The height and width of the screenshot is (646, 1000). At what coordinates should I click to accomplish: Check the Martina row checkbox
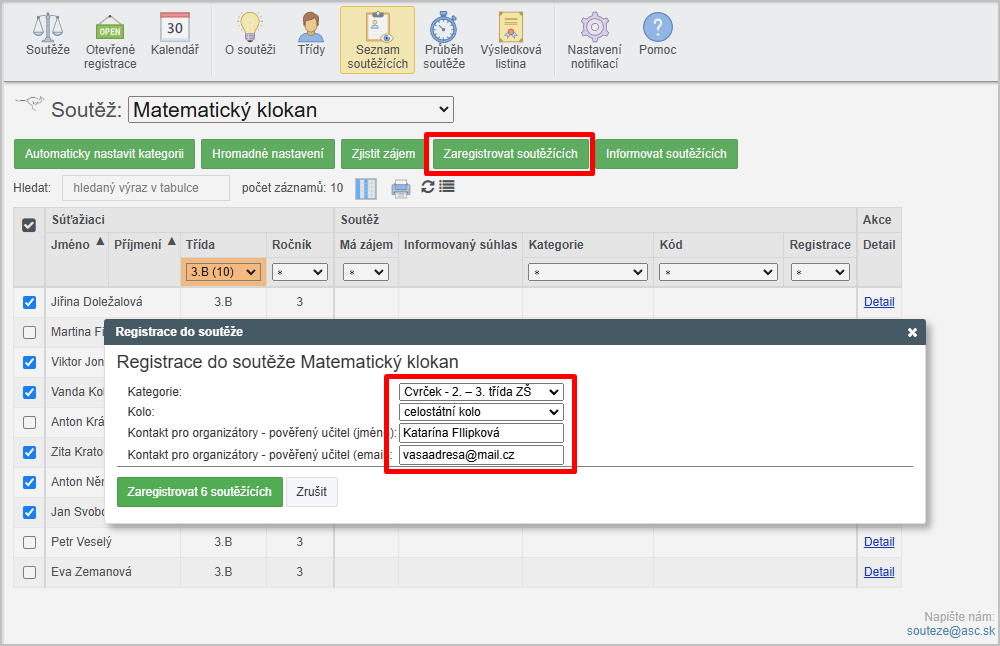29,332
